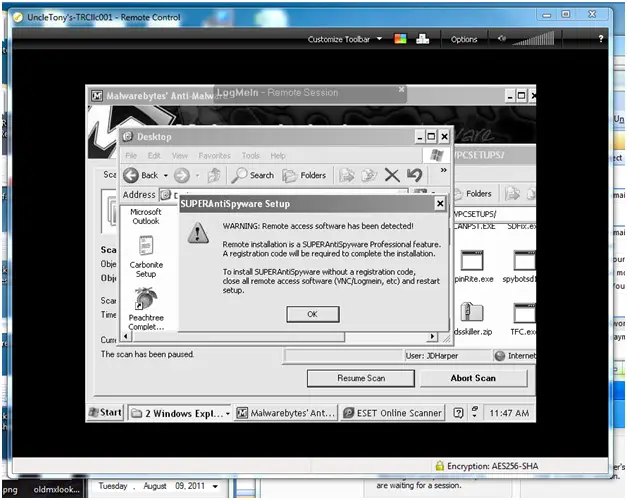Select the pinRite.exe file icon
The height and width of the screenshot is (500, 627).
pos(473,266)
